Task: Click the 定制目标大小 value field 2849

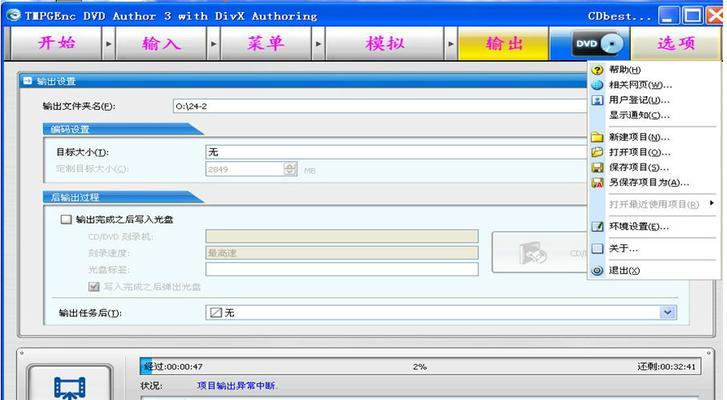Action: click(x=244, y=169)
